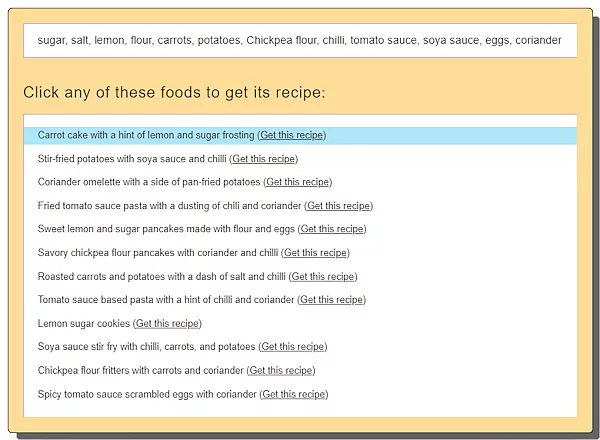Select the Roasted carrots and potatoes item text
Screen dimensions: 600x440
[x=160, y=276]
